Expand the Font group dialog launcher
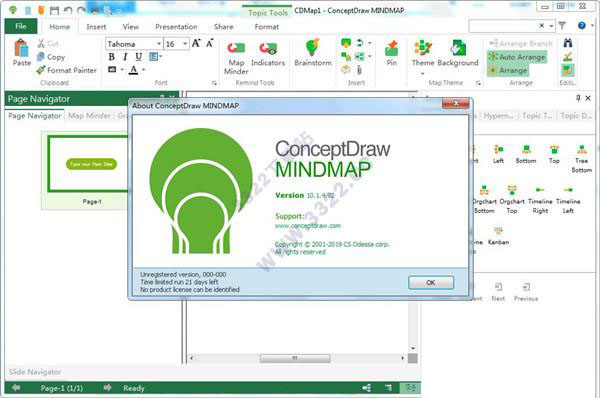 (214, 83)
